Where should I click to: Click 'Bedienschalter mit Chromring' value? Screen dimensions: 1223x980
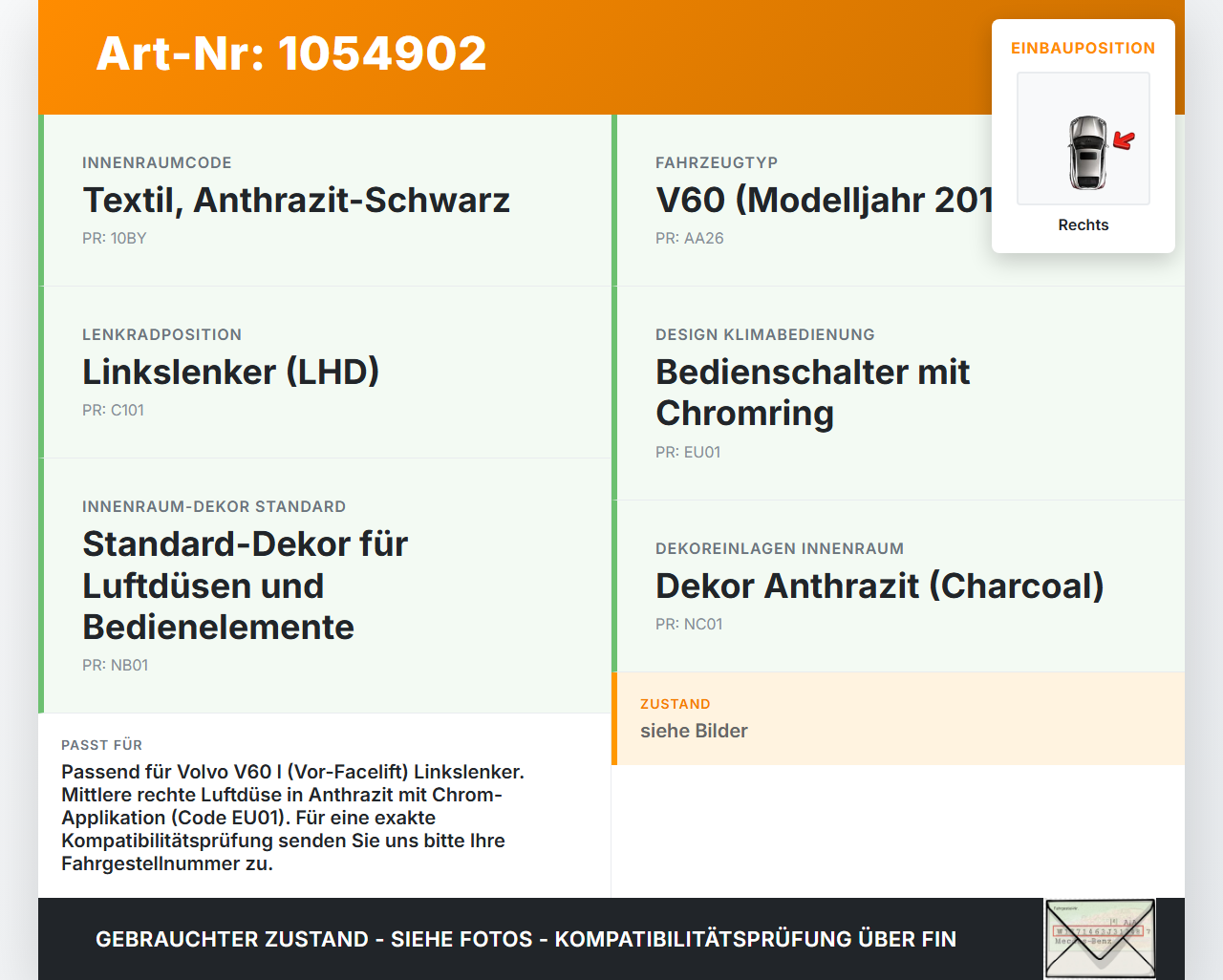pyautogui.click(x=813, y=393)
